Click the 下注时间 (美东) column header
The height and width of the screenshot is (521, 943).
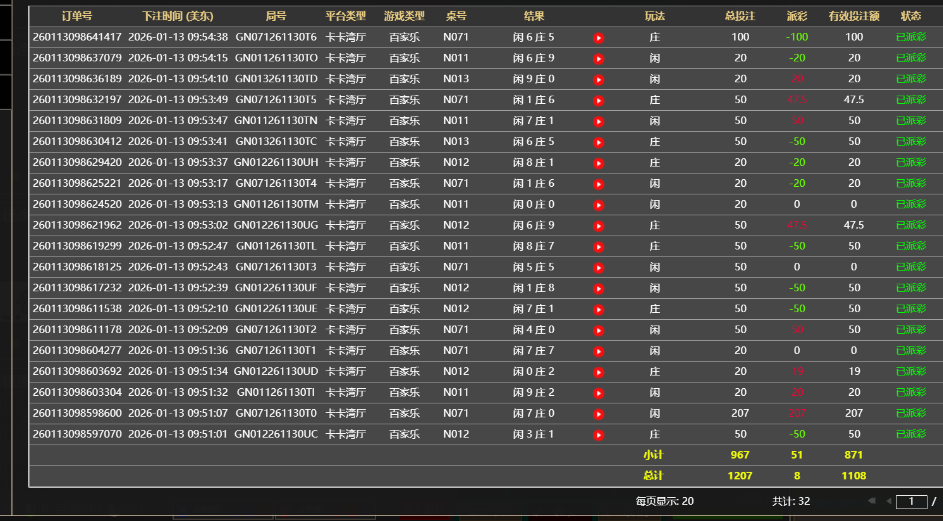pos(178,16)
